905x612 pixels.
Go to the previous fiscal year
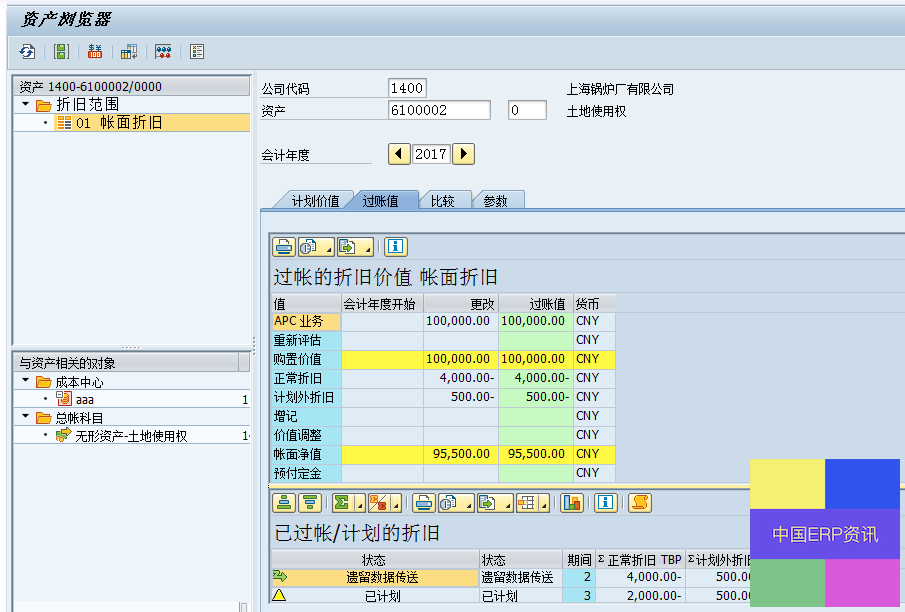pos(398,154)
